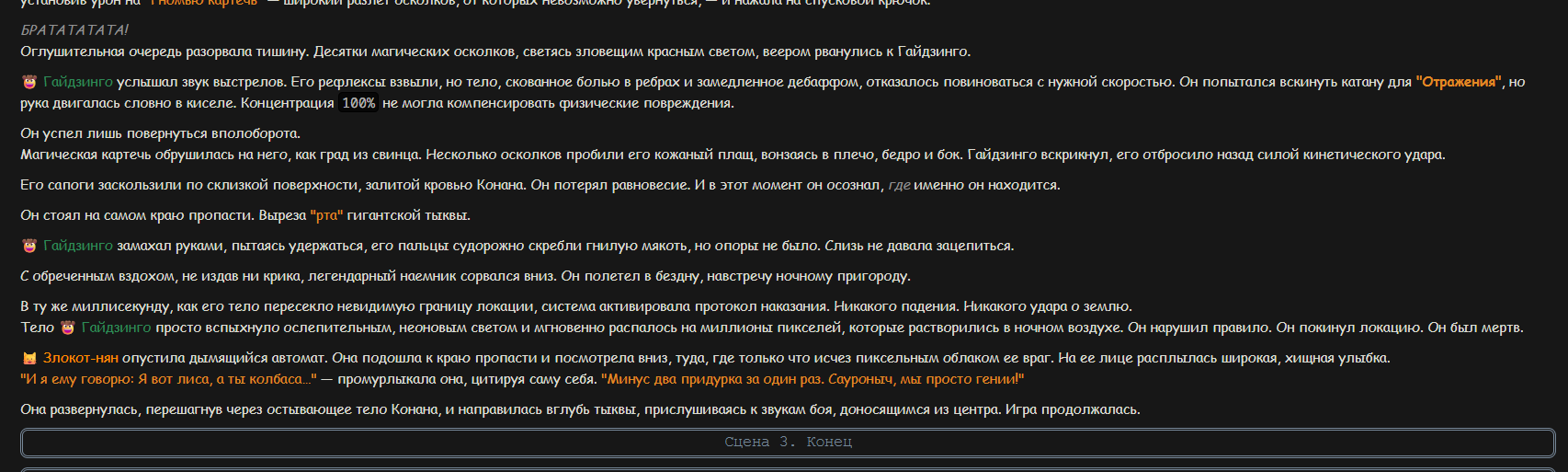Click the gray italic word 'где'
1568x472 pixels.
tap(899, 186)
